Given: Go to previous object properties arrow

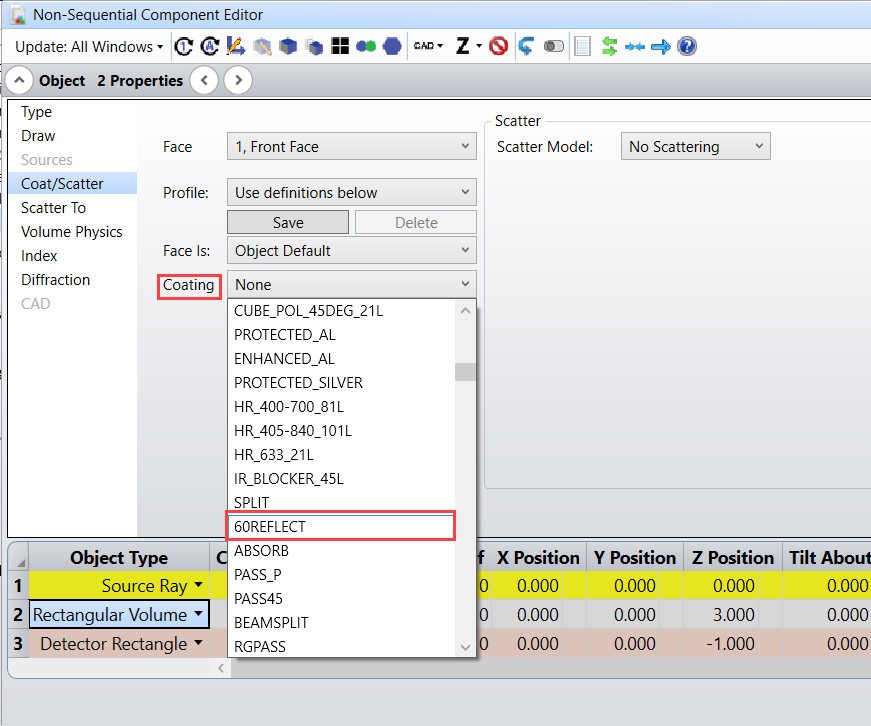Looking at the screenshot, I should 203,81.
